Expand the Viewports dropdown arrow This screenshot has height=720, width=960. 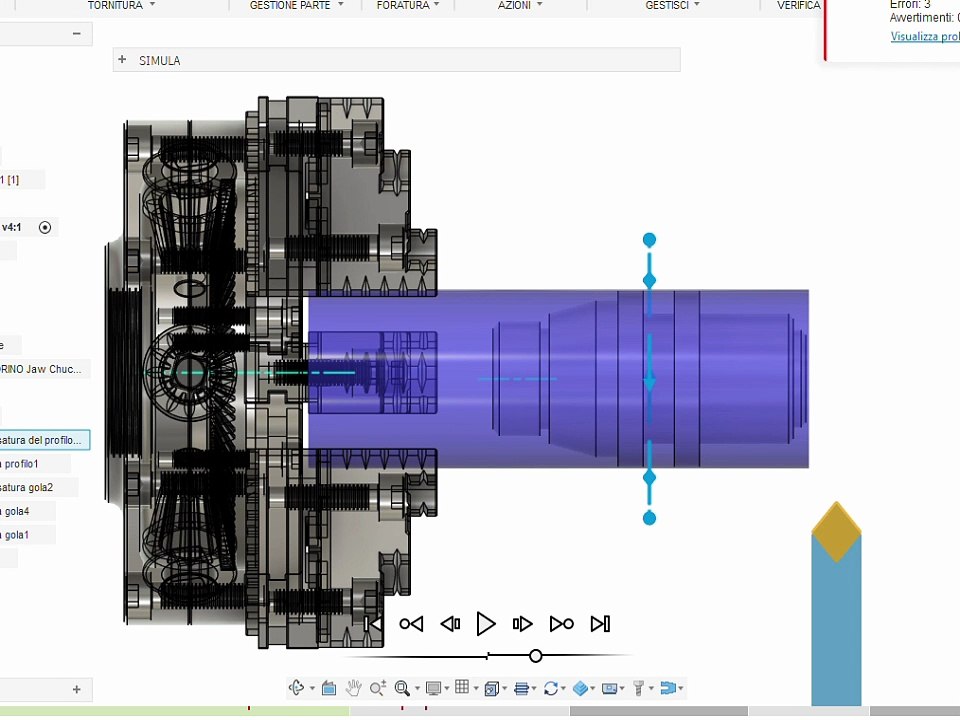click(504, 689)
